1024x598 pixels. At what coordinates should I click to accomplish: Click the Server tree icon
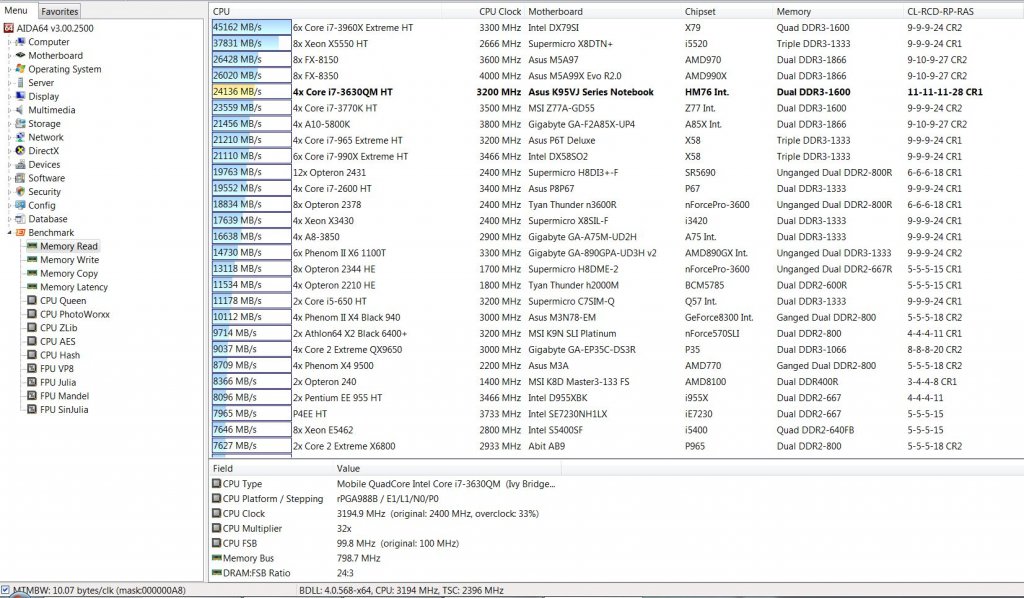[x=20, y=83]
